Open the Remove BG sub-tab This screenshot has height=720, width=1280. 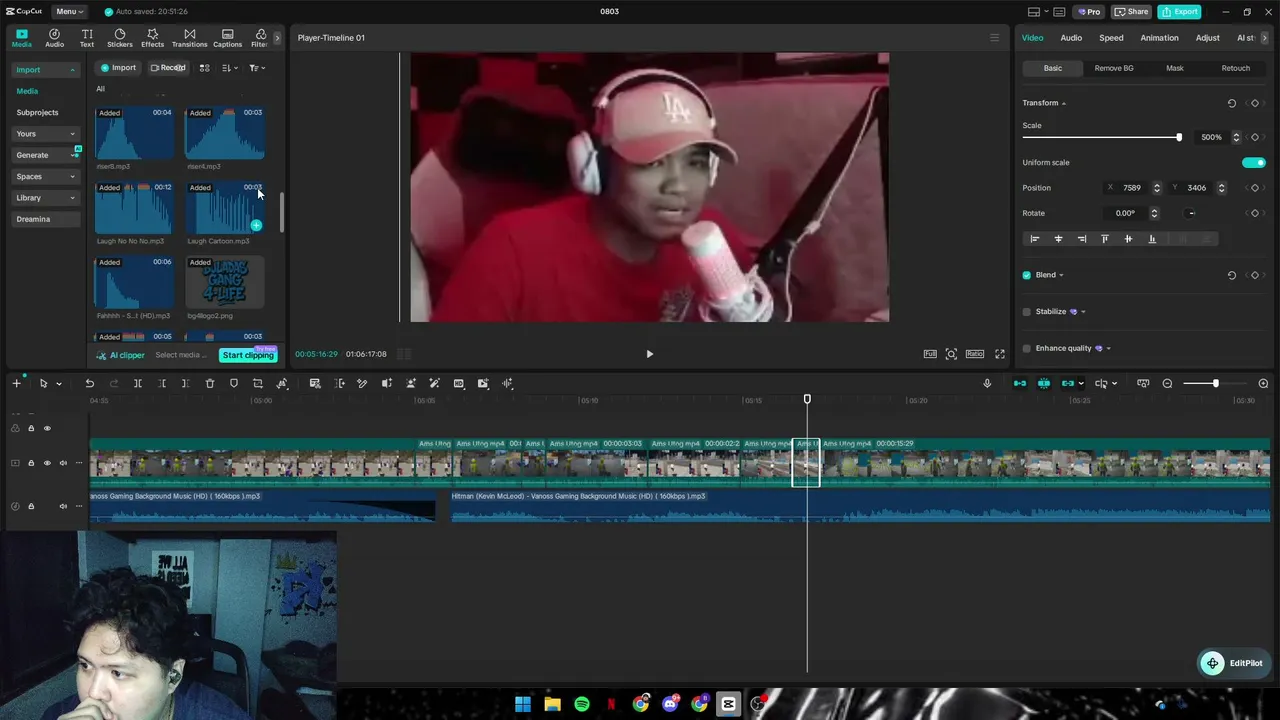click(x=1114, y=68)
